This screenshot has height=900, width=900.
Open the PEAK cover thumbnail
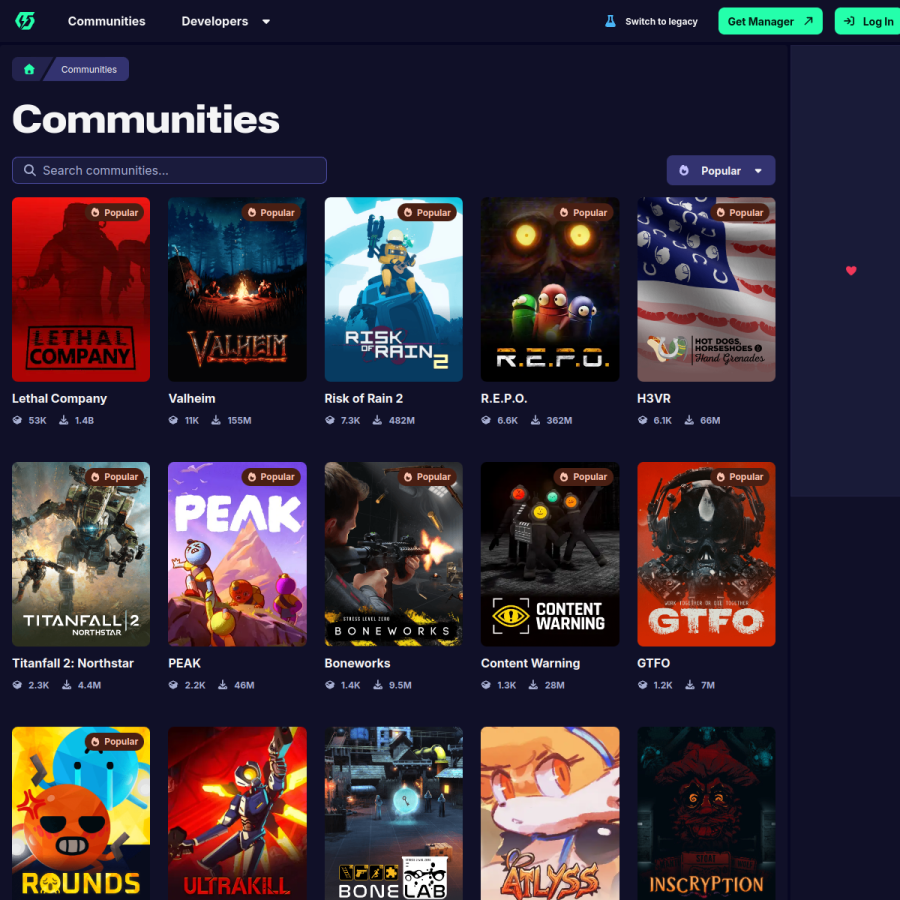coord(237,554)
